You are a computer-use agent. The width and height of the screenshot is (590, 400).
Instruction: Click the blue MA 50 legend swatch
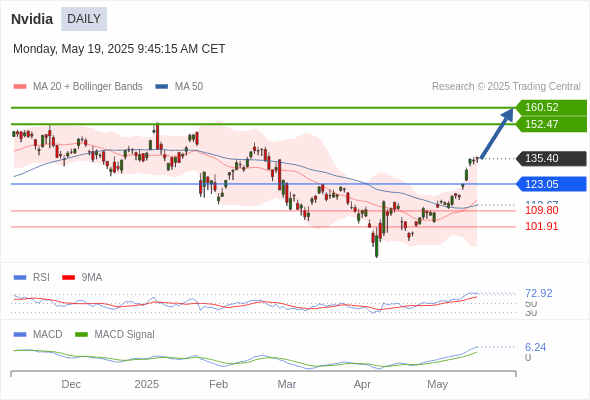click(x=162, y=87)
